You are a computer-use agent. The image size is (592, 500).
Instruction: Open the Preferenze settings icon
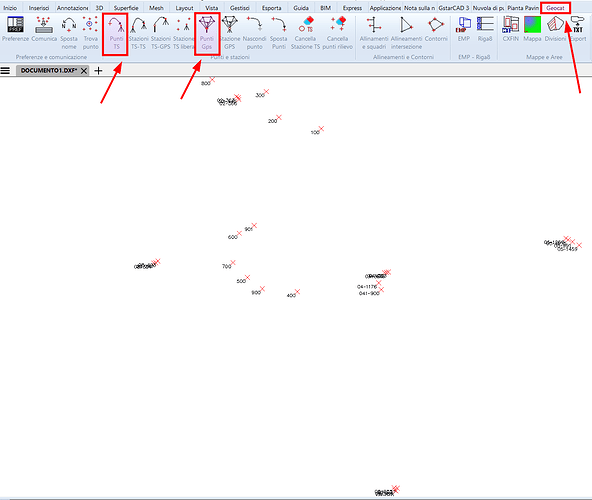click(15, 32)
